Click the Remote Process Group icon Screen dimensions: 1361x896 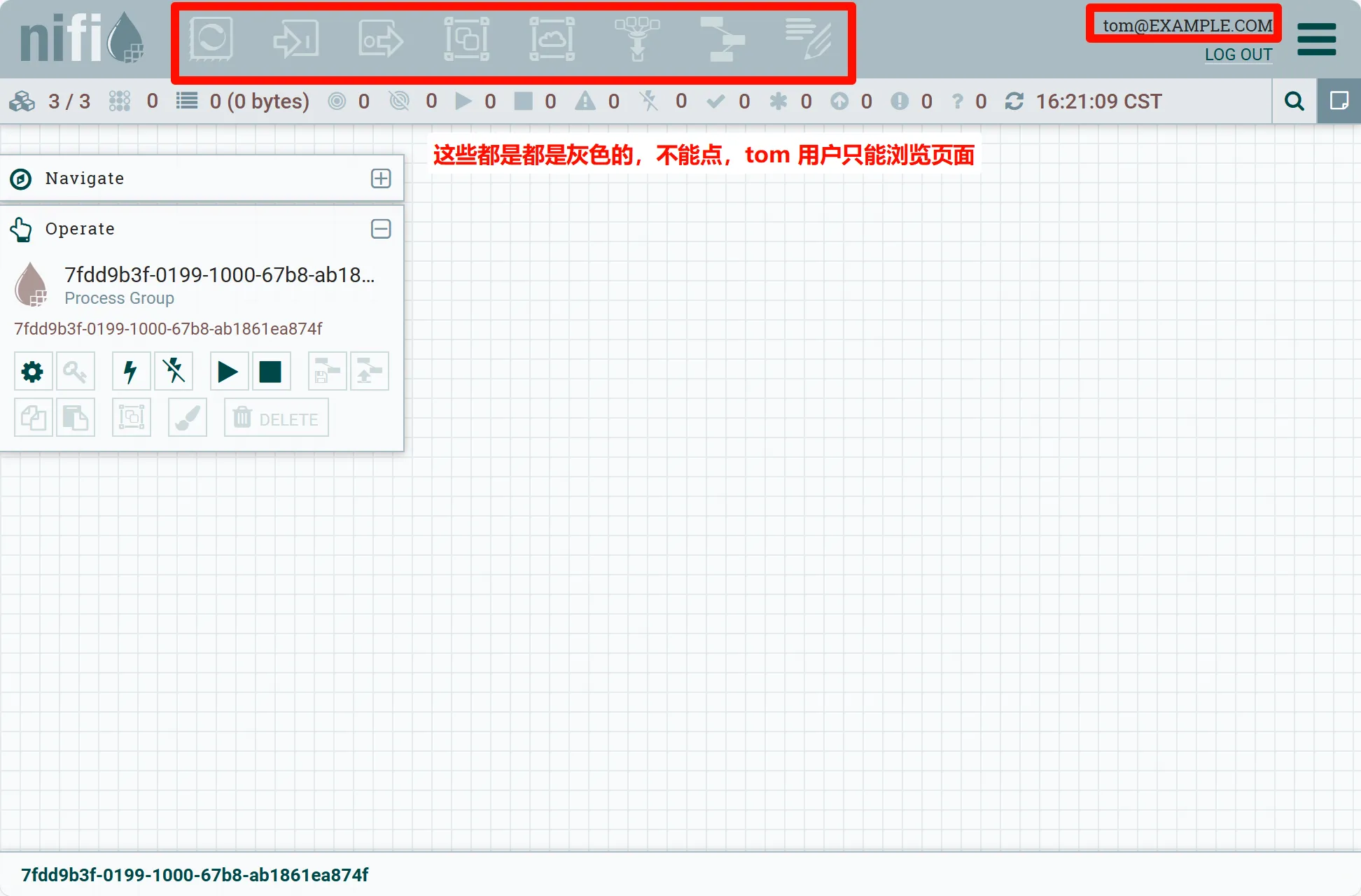tap(552, 39)
